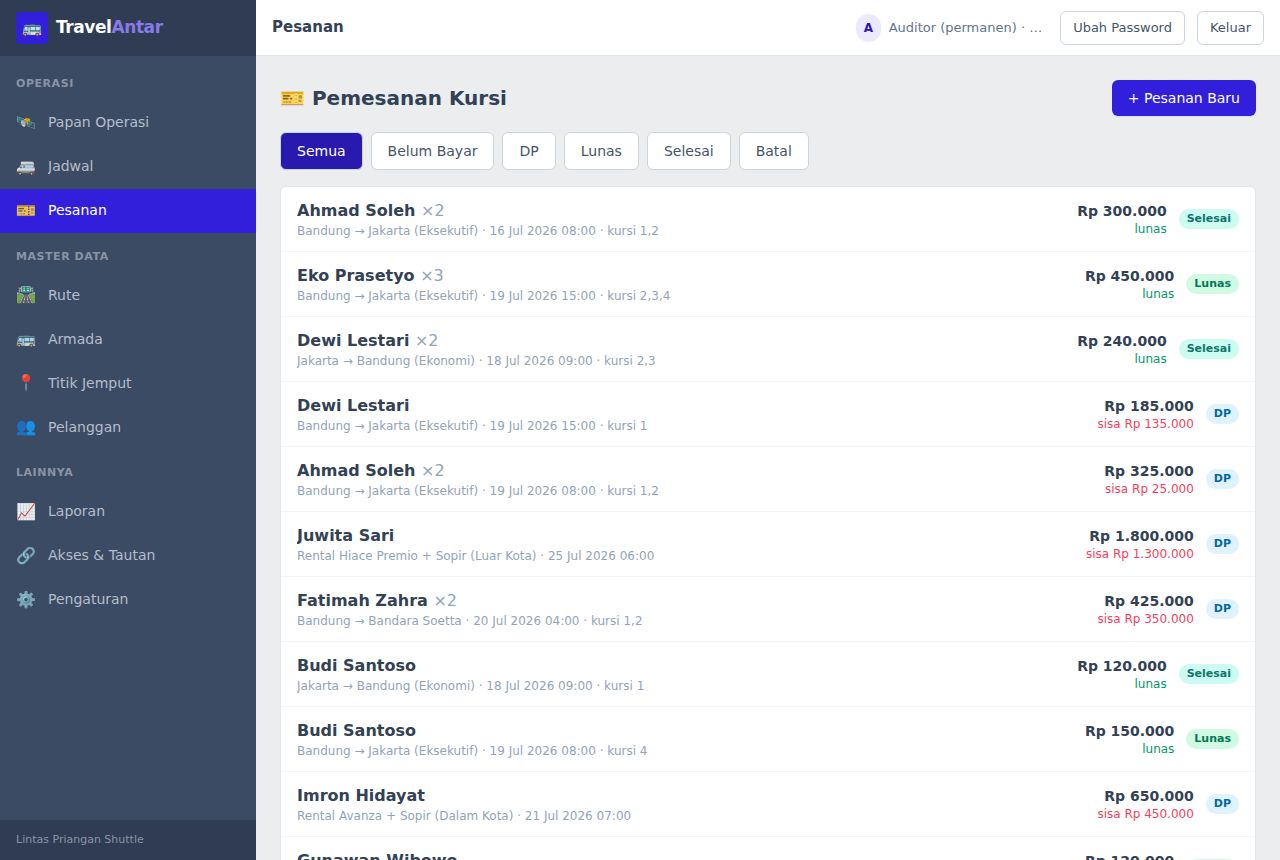Click the Papan Operasi sidebar icon
This screenshot has height=860, width=1280.
point(26,122)
